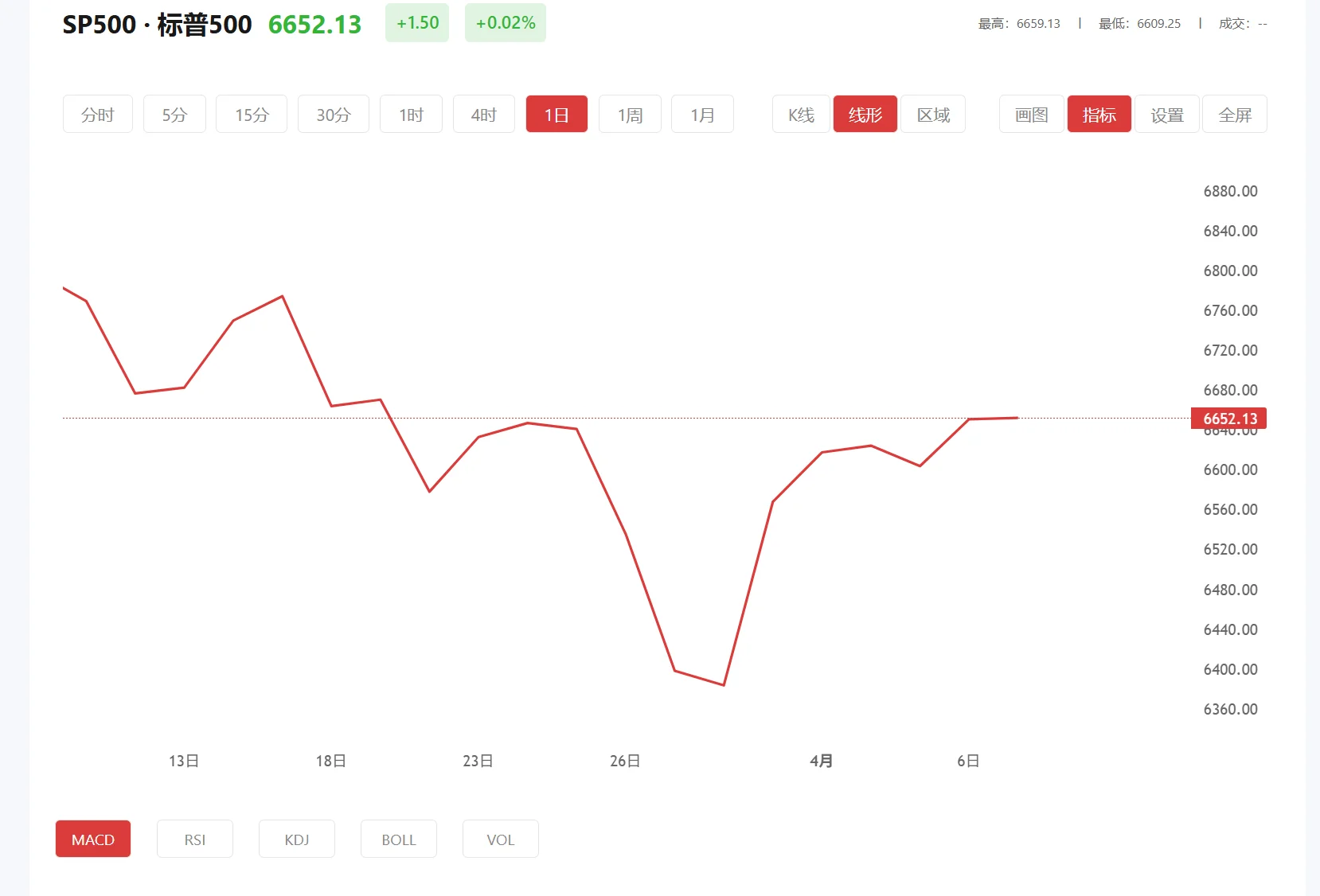This screenshot has height=896, width=1320.
Task: Enter 全屏 fullscreen mode
Action: 1235,114
